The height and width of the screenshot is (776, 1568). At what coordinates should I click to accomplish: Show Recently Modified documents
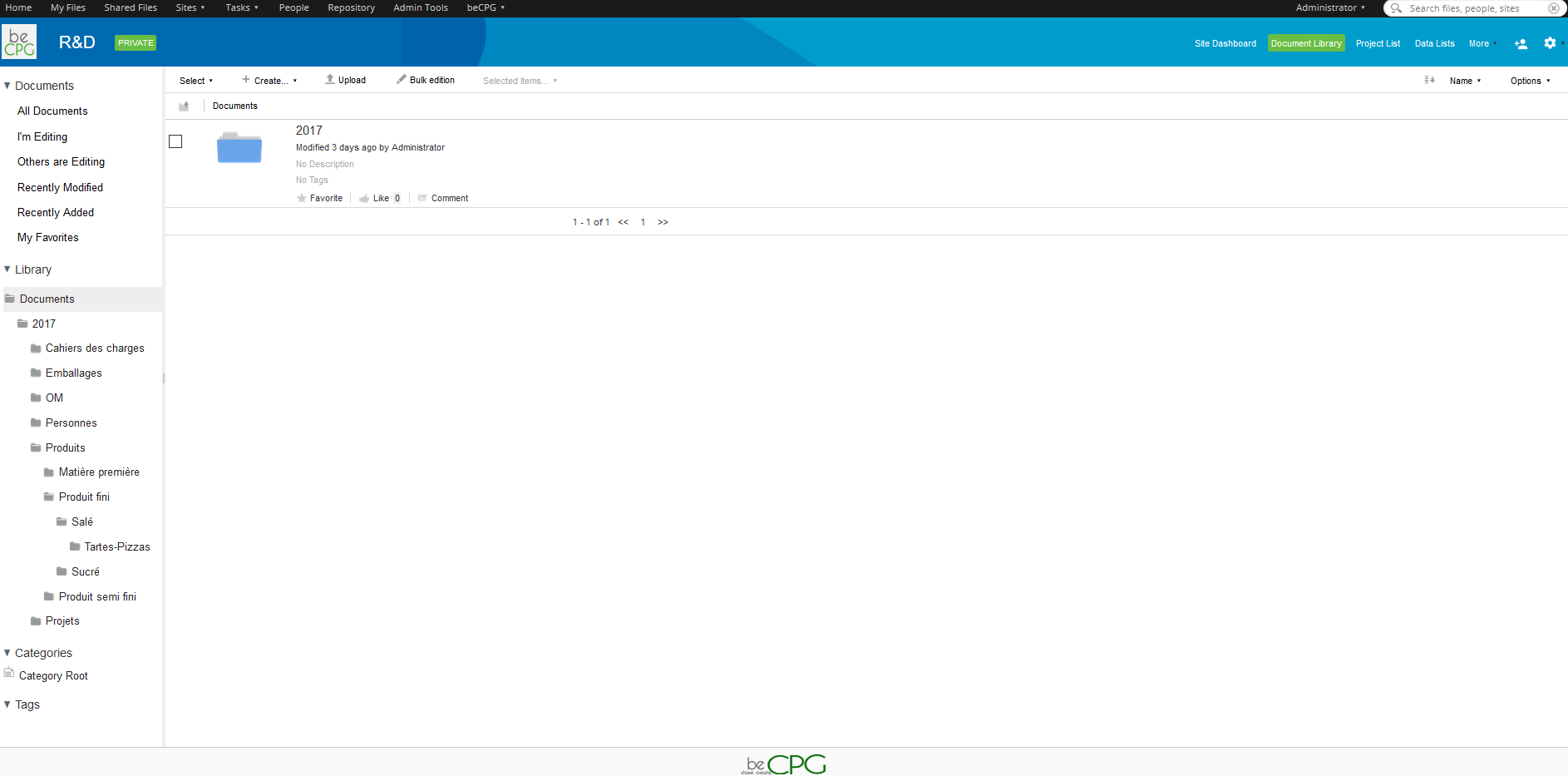[x=60, y=187]
